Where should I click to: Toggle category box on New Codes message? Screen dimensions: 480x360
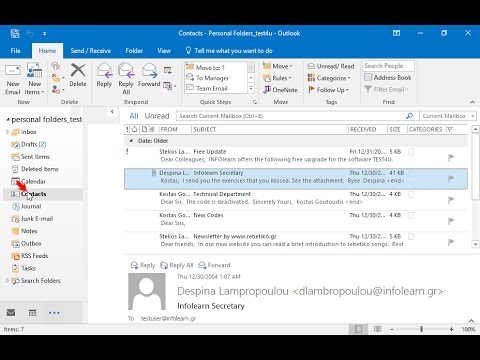pyautogui.click(x=411, y=215)
